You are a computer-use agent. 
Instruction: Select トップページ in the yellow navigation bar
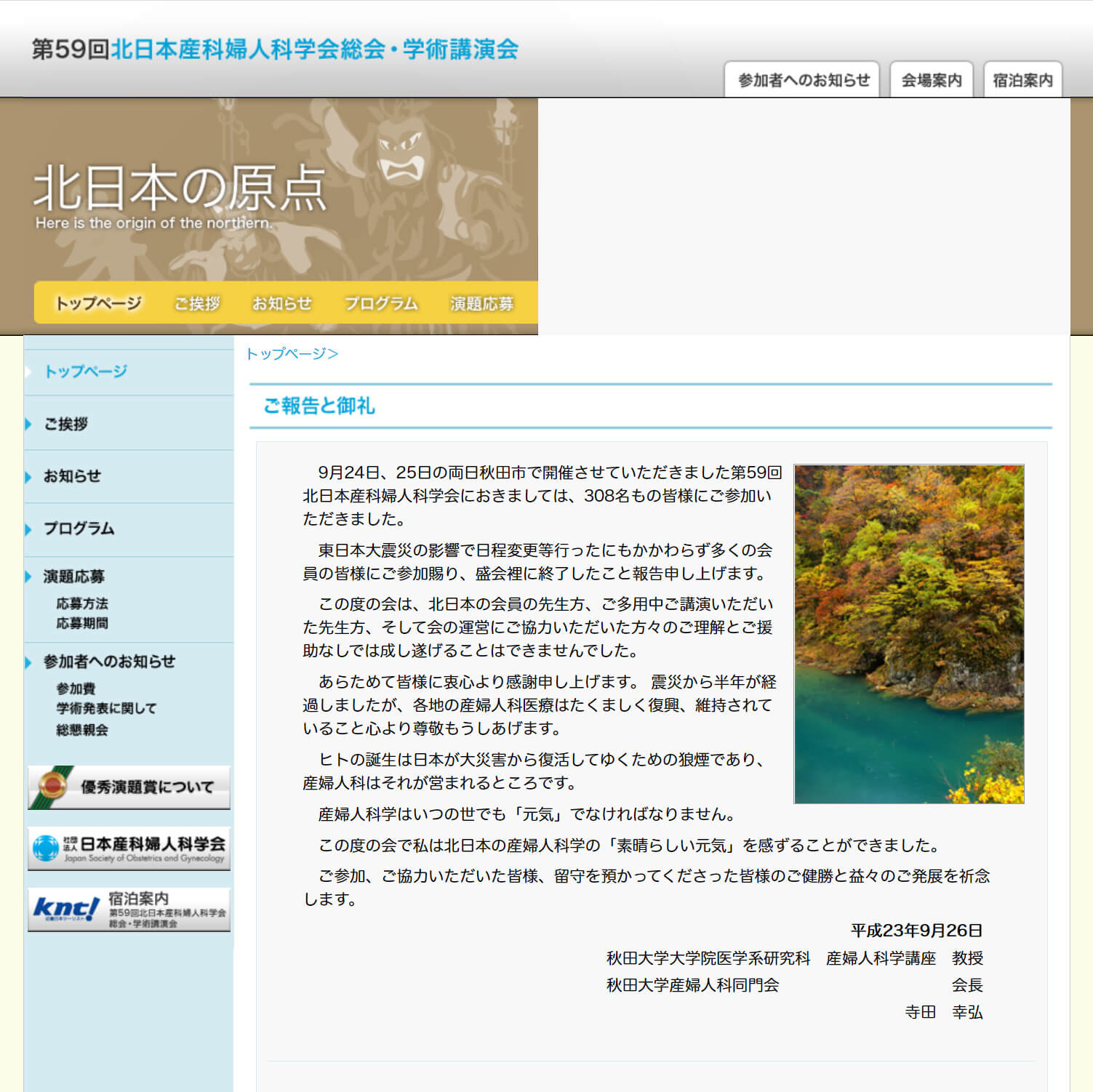point(98,303)
